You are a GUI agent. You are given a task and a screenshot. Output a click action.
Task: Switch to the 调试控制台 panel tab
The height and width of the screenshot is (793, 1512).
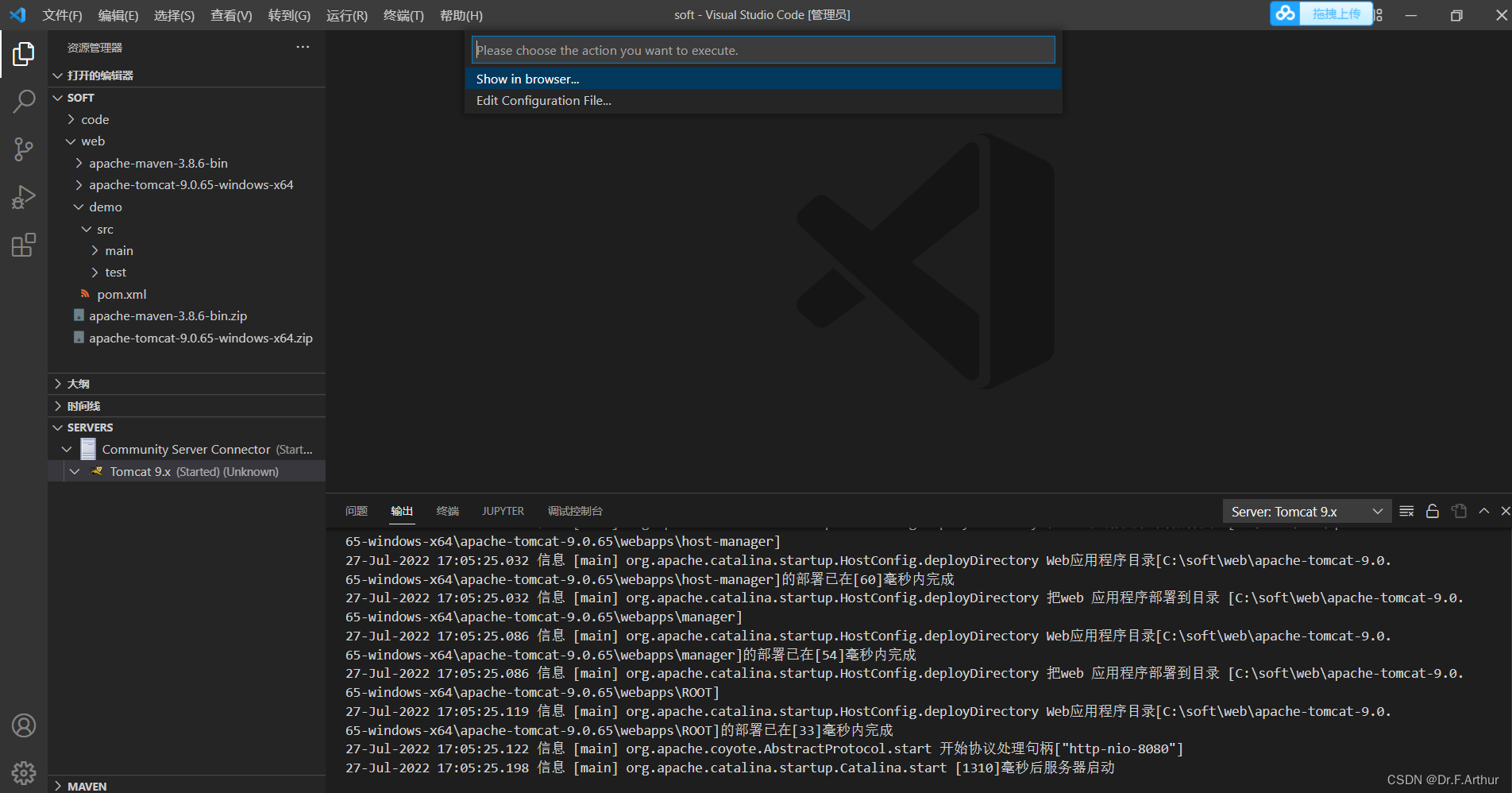click(575, 511)
